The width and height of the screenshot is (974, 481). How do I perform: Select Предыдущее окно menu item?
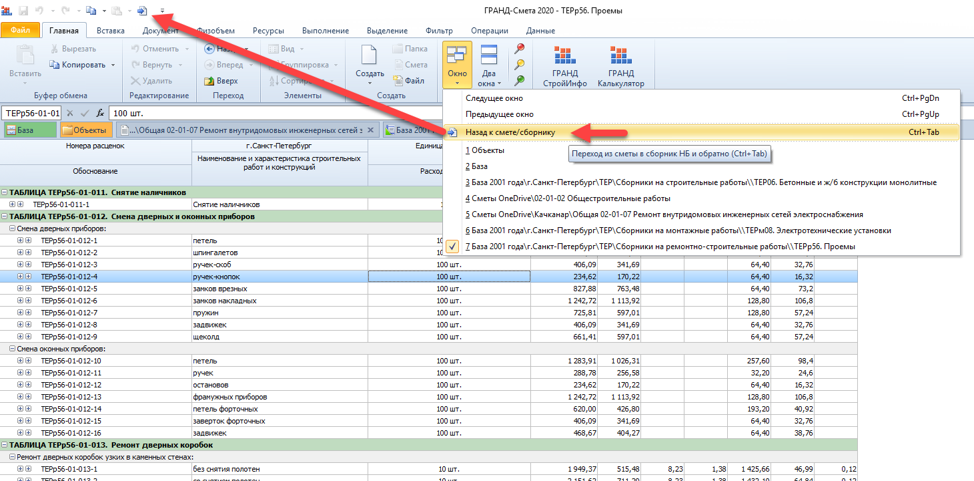coord(702,114)
